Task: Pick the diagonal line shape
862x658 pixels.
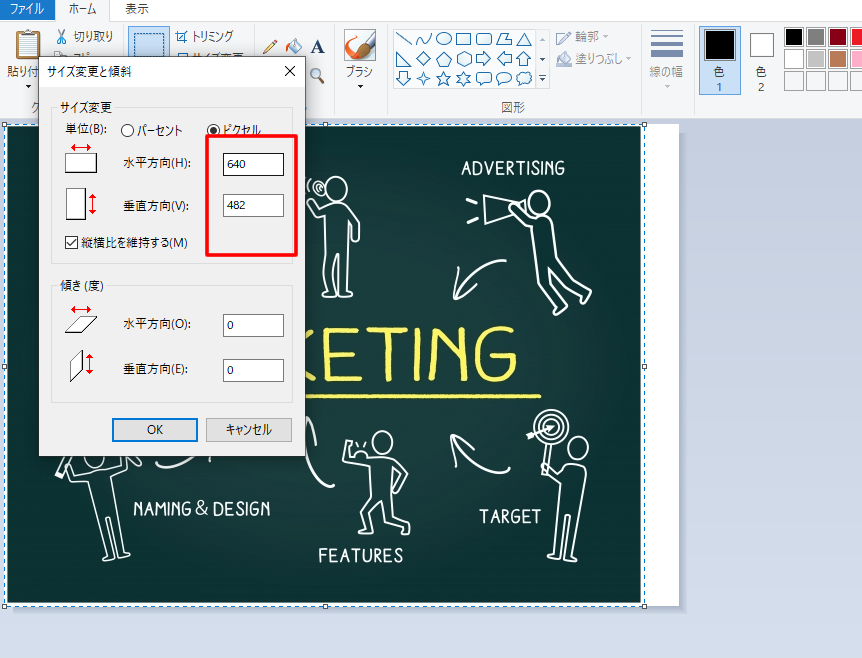Action: point(403,39)
